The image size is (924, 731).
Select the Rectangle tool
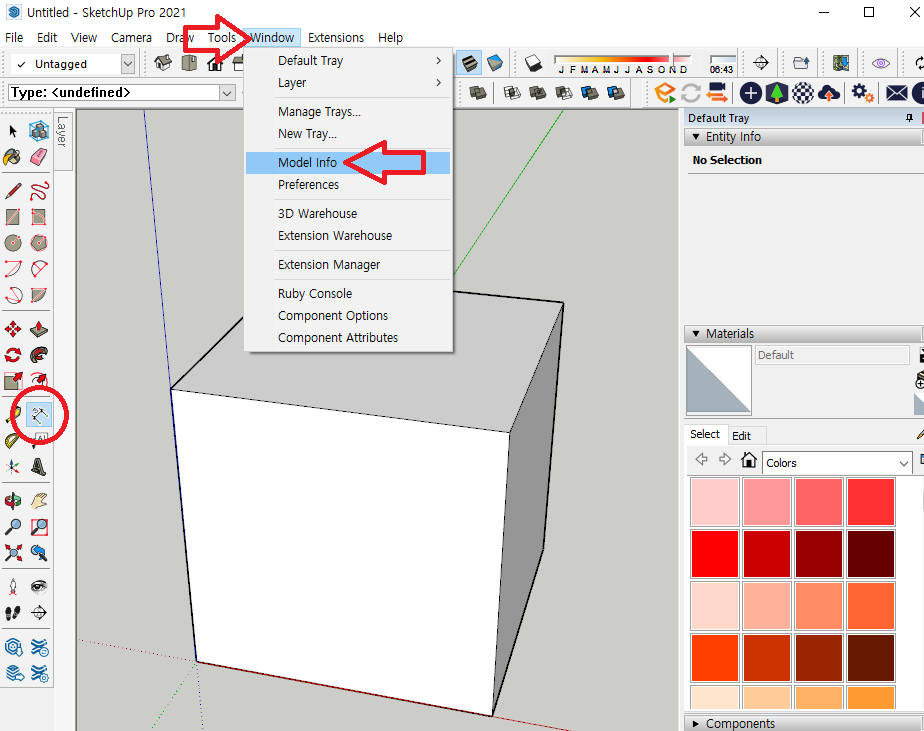pyautogui.click(x=13, y=217)
